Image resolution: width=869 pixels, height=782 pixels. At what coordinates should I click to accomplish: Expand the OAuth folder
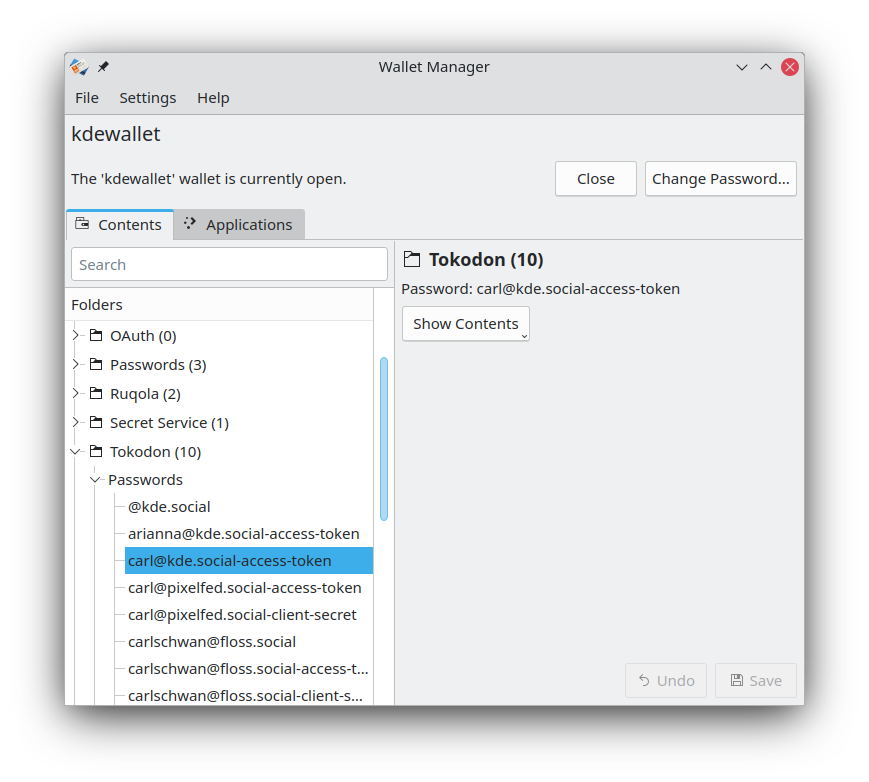[x=76, y=336]
